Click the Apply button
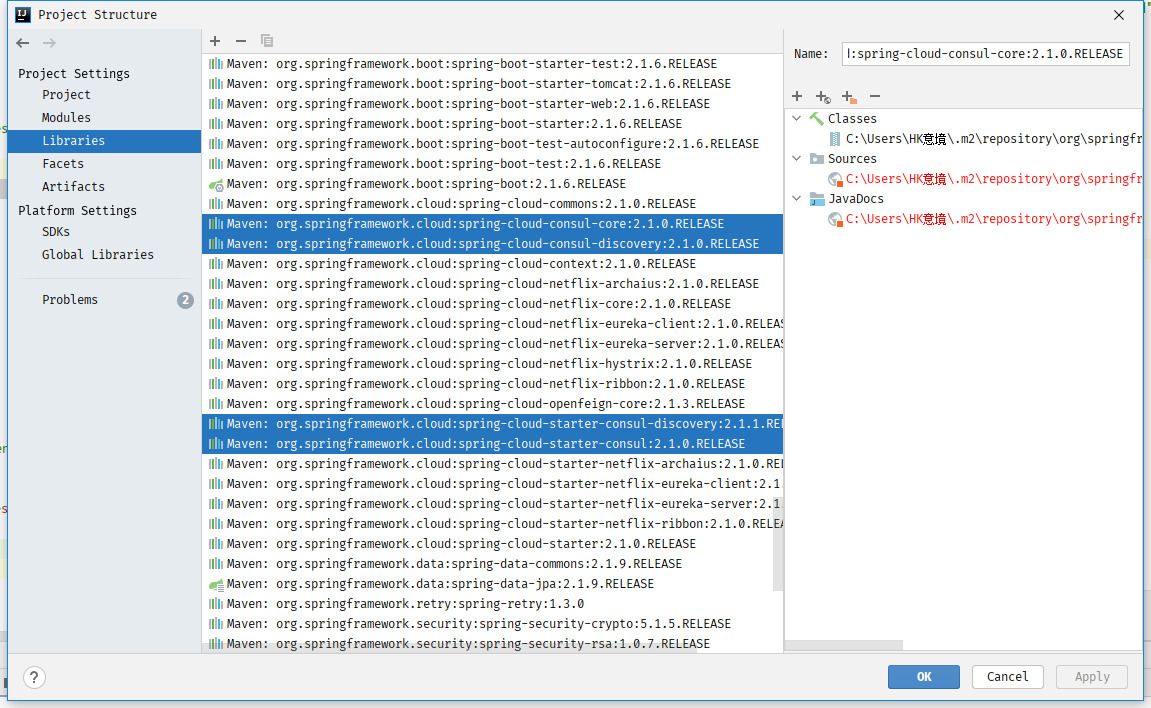This screenshot has height=708, width=1151. (1092, 676)
